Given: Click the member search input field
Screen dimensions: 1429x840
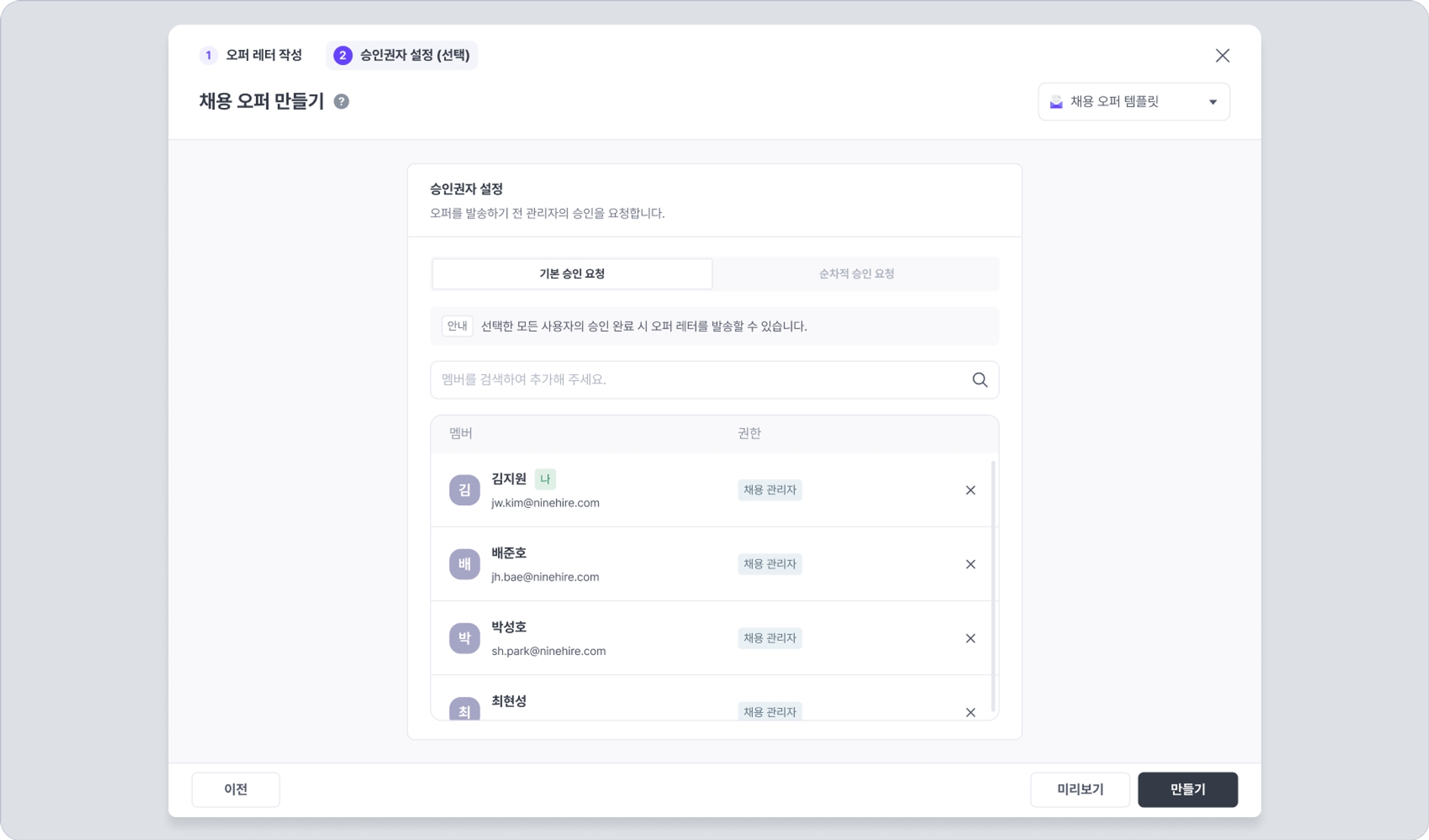Looking at the screenshot, I should (x=700, y=380).
